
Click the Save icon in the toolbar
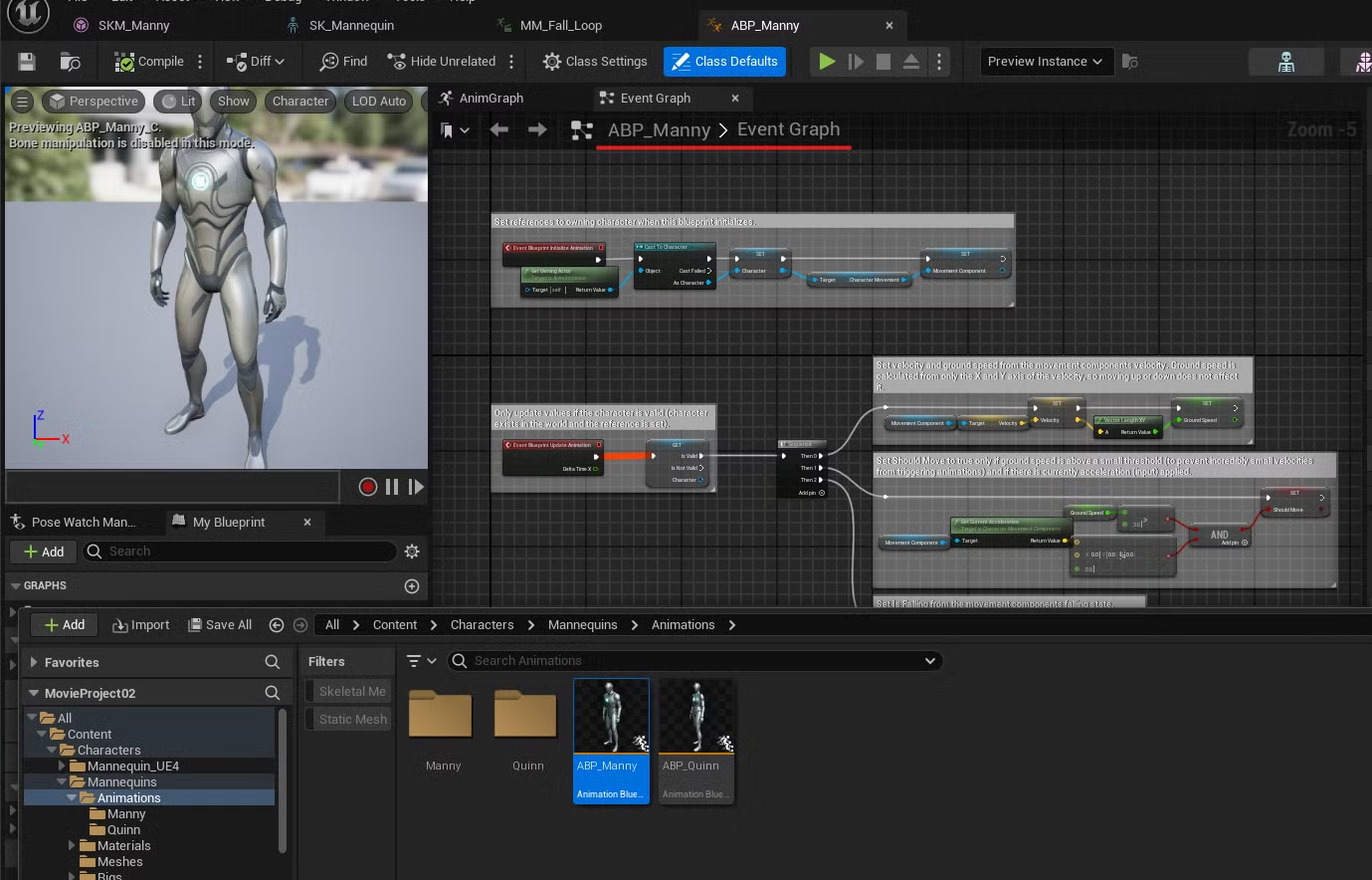27,62
